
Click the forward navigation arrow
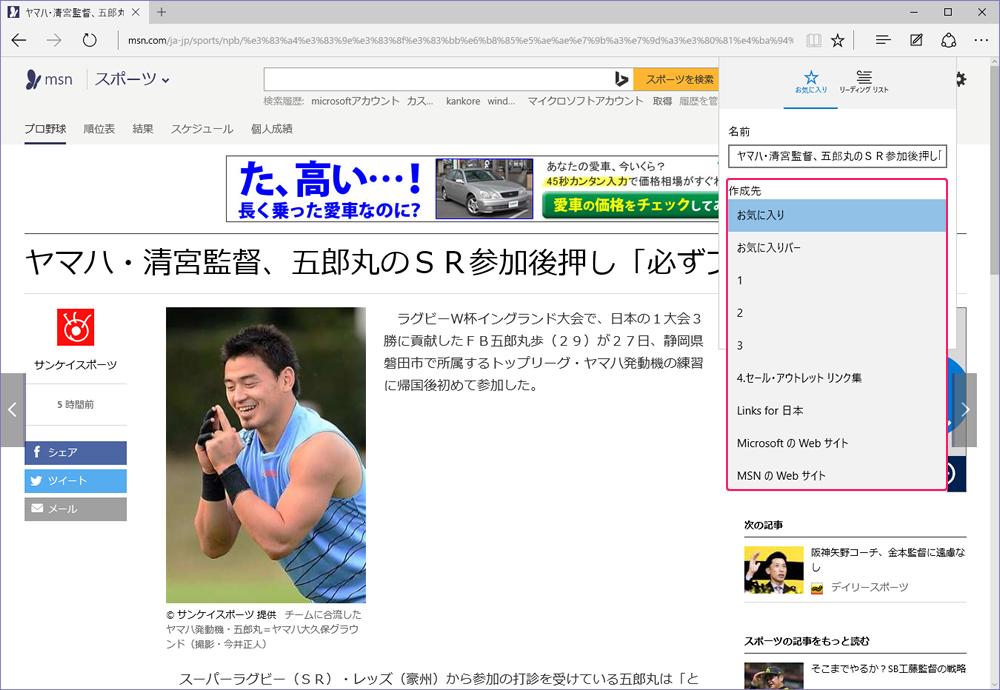click(x=54, y=40)
